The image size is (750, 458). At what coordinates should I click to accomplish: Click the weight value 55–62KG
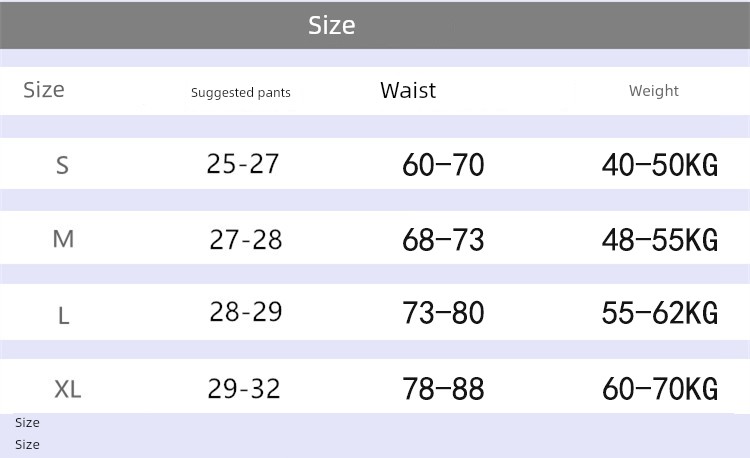(x=660, y=313)
